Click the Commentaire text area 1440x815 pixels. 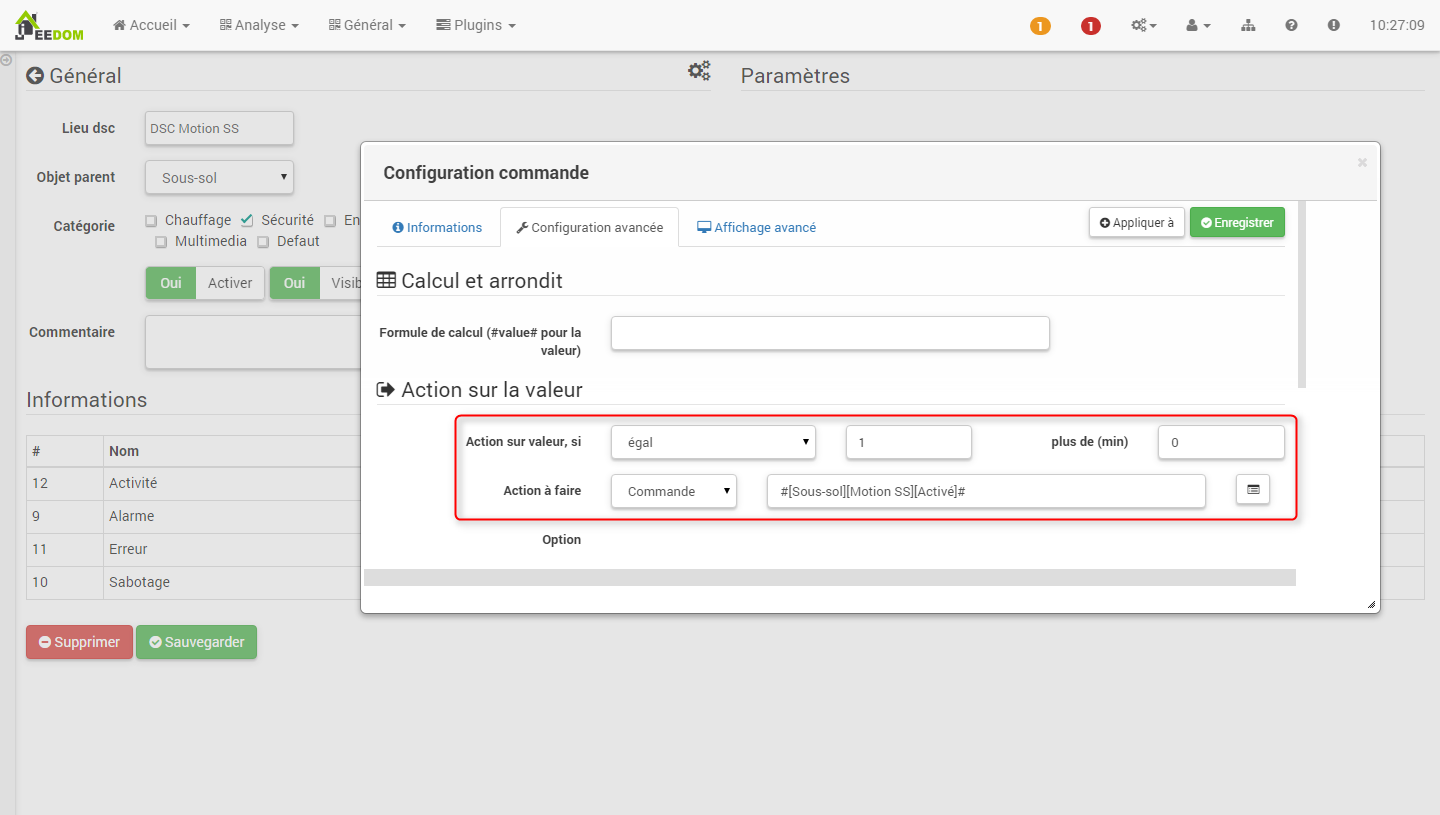click(253, 342)
